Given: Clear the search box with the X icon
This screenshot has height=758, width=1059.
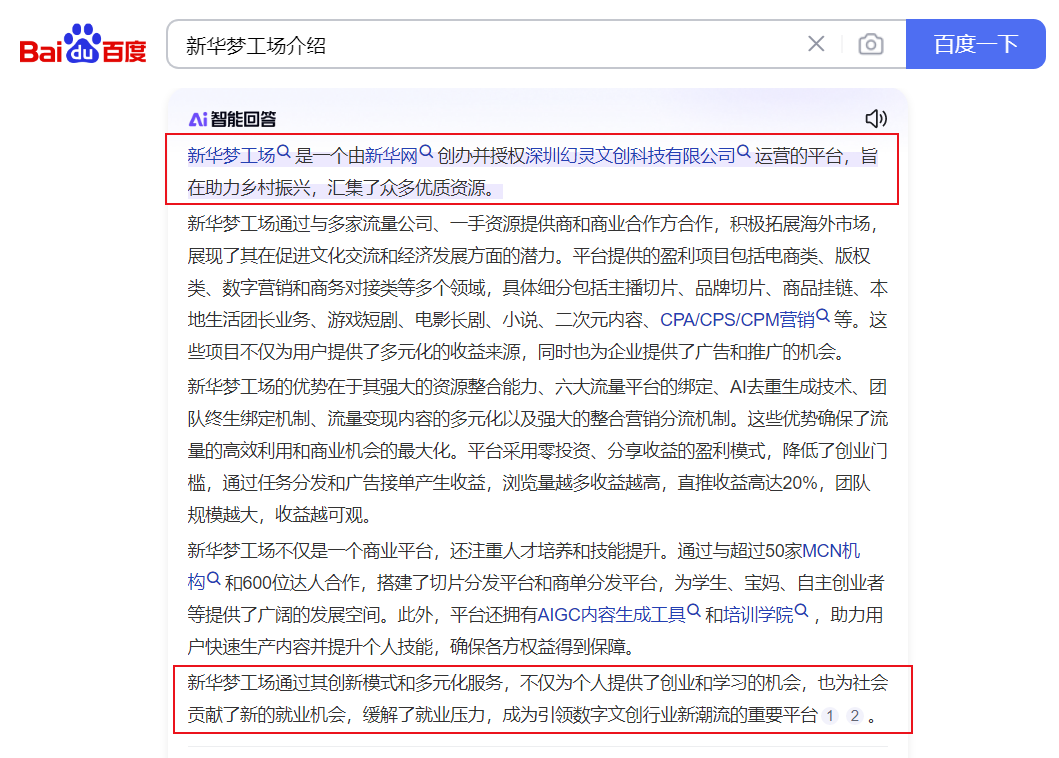Looking at the screenshot, I should coord(816,44).
